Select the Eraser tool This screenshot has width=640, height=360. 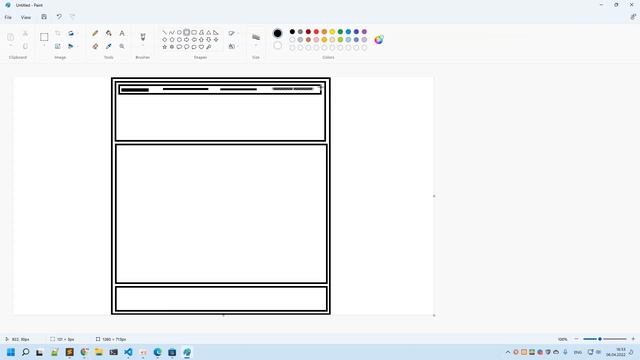click(95, 47)
